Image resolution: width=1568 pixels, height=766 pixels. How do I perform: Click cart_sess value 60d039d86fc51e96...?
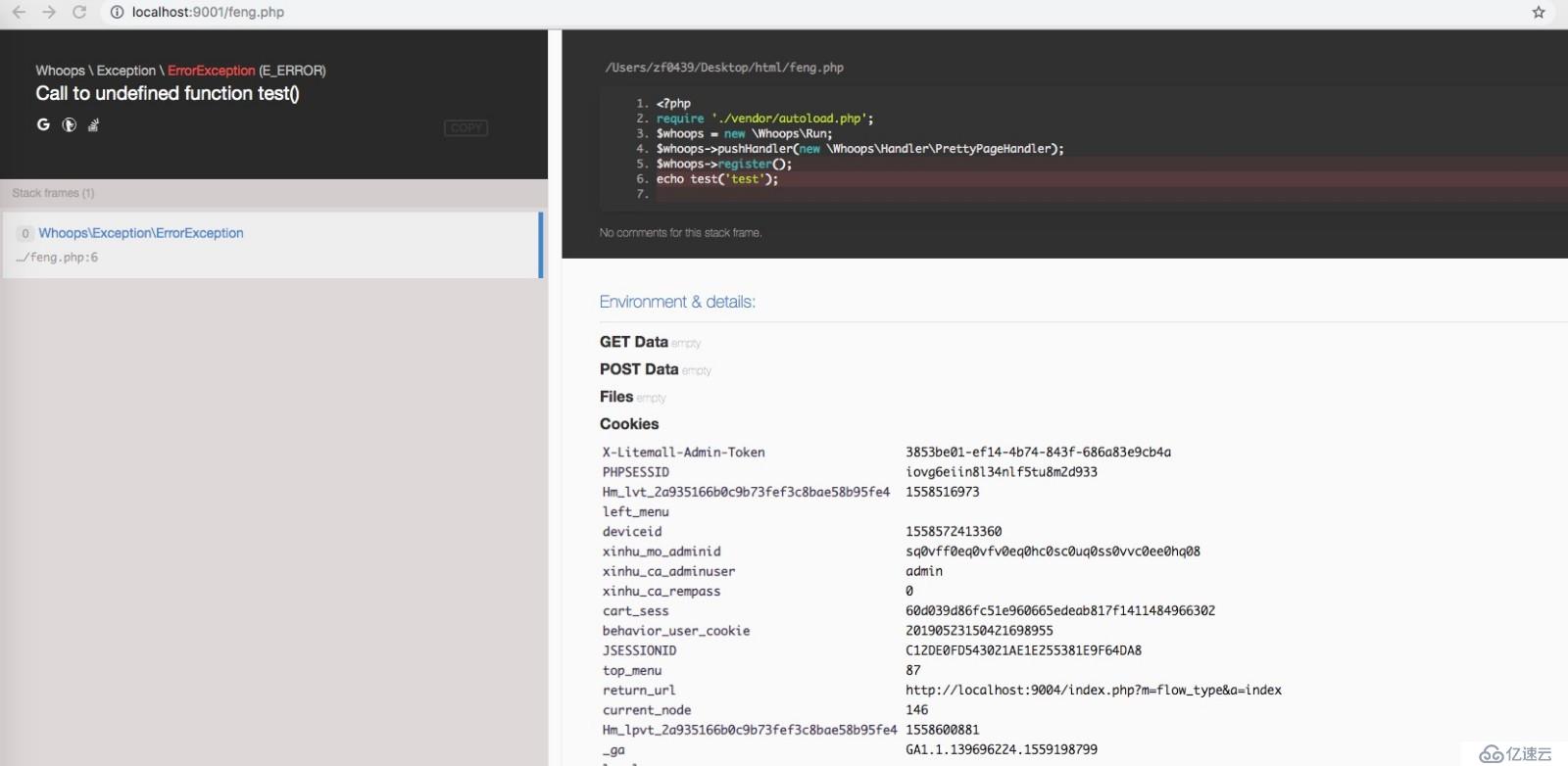[1060, 611]
